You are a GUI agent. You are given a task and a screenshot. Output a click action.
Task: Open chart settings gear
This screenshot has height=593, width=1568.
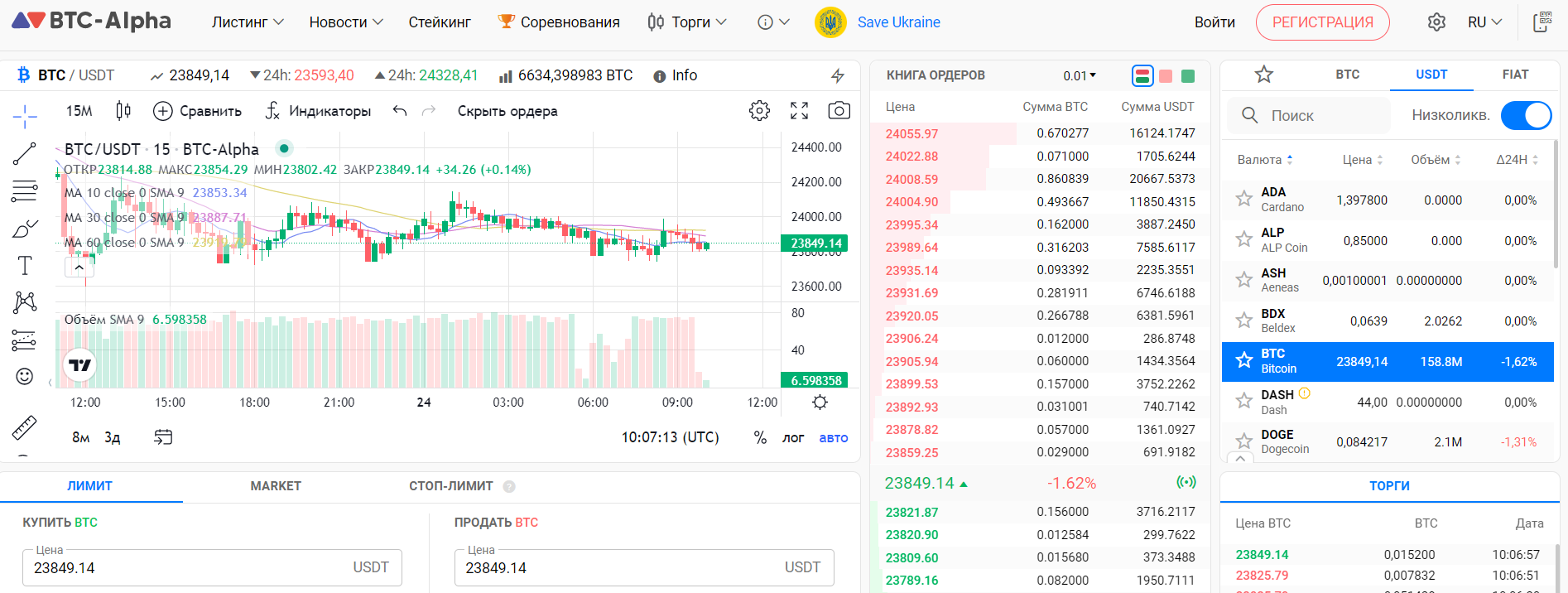pyautogui.click(x=759, y=110)
